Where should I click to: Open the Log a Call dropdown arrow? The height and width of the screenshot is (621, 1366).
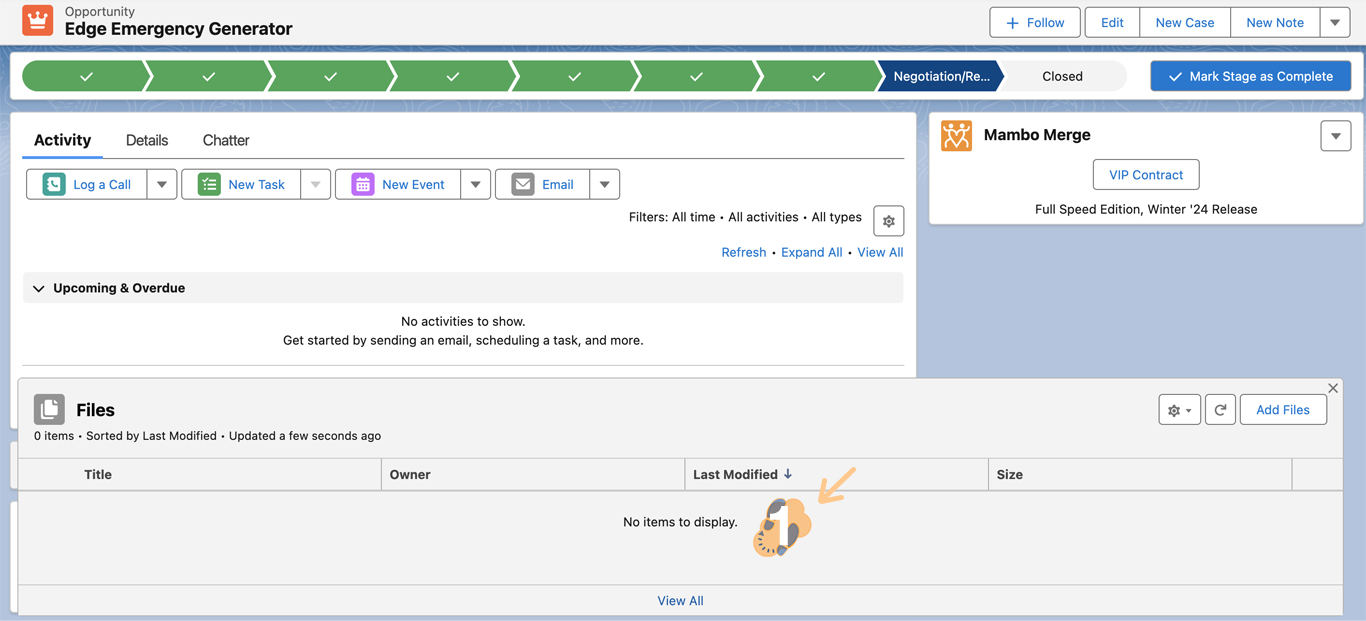pos(162,184)
